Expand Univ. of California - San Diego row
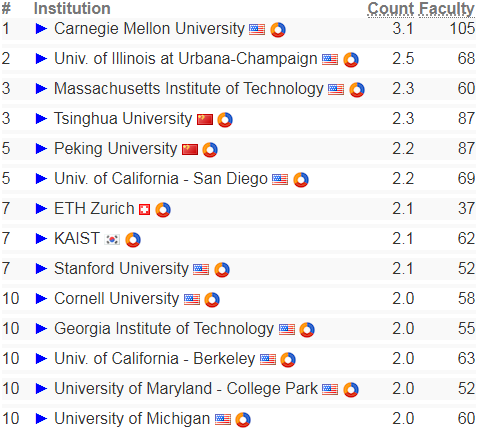Viewport: 486px width, 429px height. coord(41,179)
